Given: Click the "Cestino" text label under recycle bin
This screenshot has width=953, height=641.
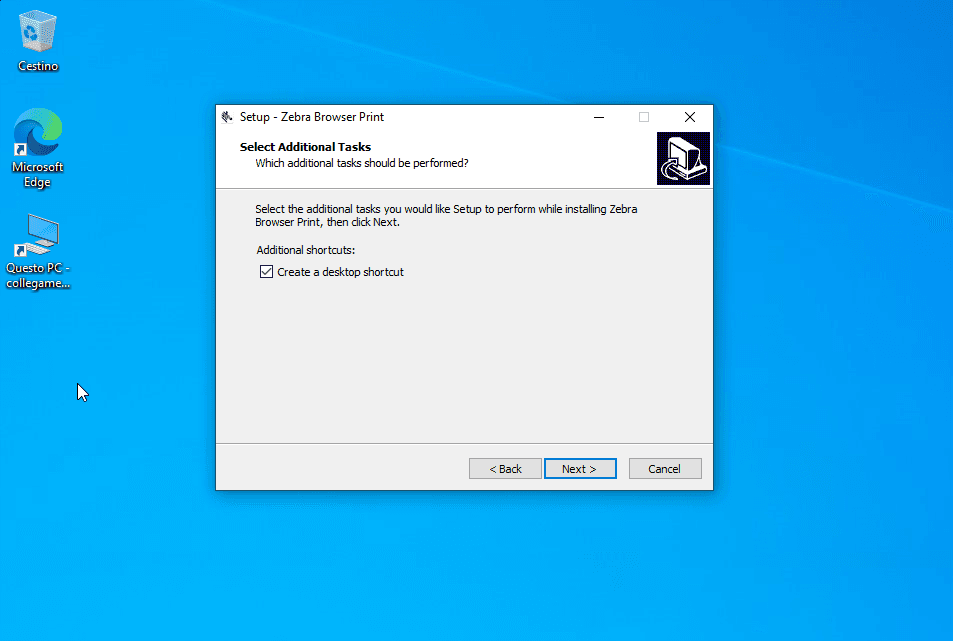Looking at the screenshot, I should (x=38, y=66).
